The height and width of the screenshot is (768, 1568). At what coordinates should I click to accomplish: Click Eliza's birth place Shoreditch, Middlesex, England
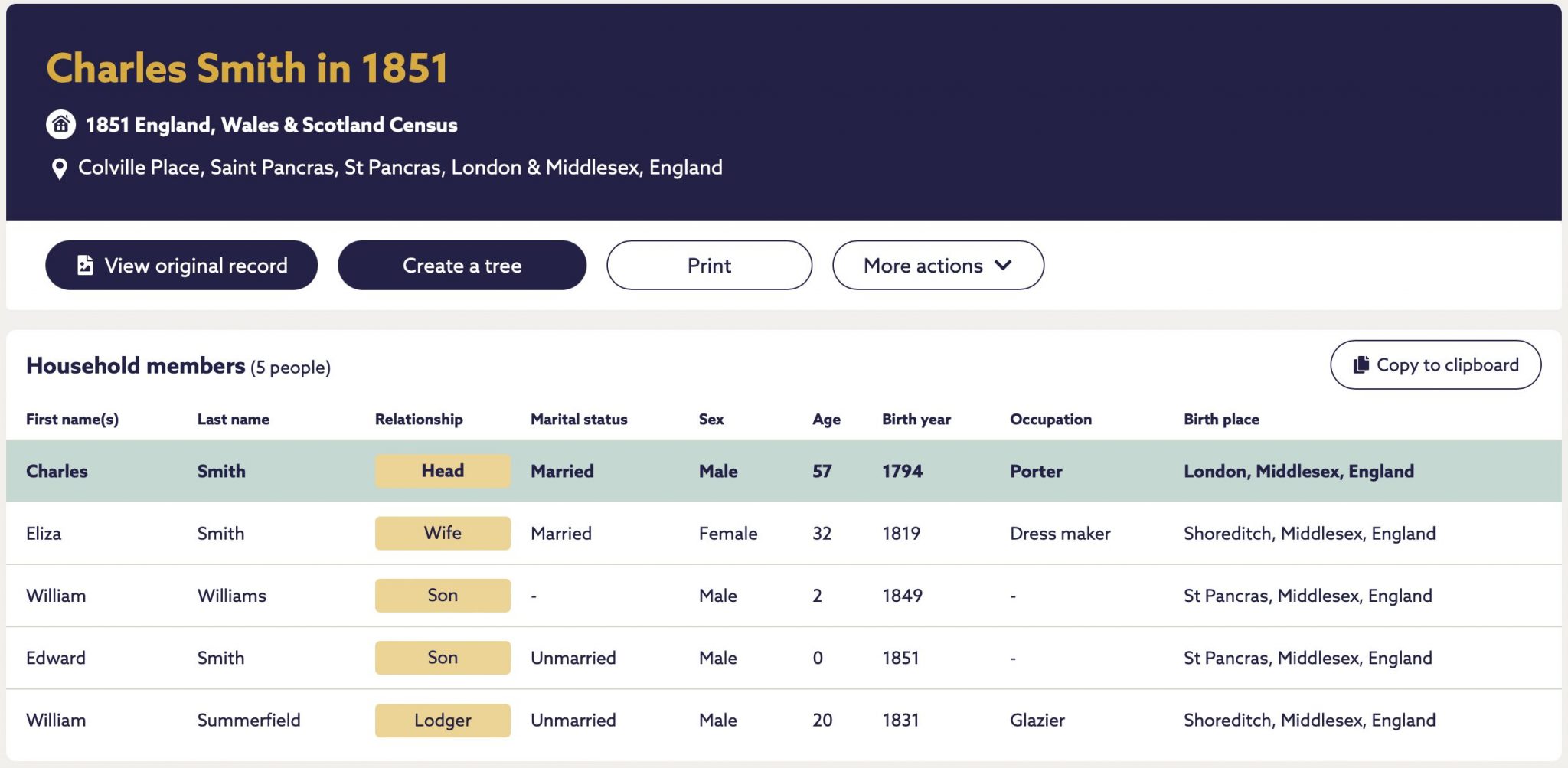click(x=1309, y=533)
